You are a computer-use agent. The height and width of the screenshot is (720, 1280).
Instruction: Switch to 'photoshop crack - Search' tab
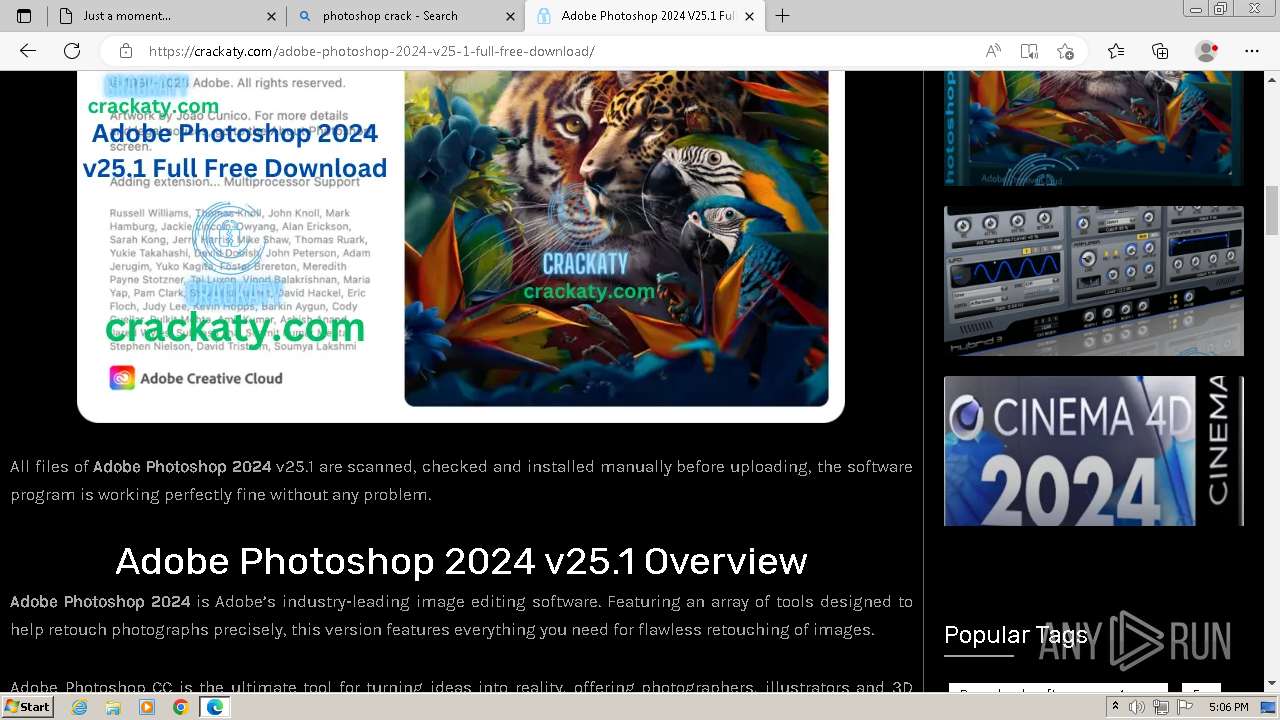point(406,16)
